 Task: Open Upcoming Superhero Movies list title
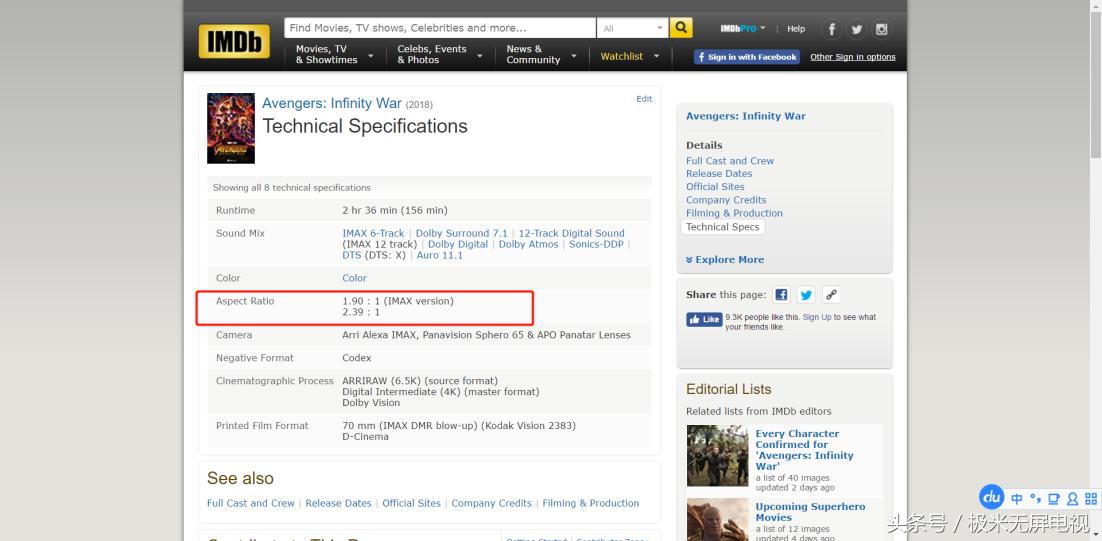[x=810, y=512]
